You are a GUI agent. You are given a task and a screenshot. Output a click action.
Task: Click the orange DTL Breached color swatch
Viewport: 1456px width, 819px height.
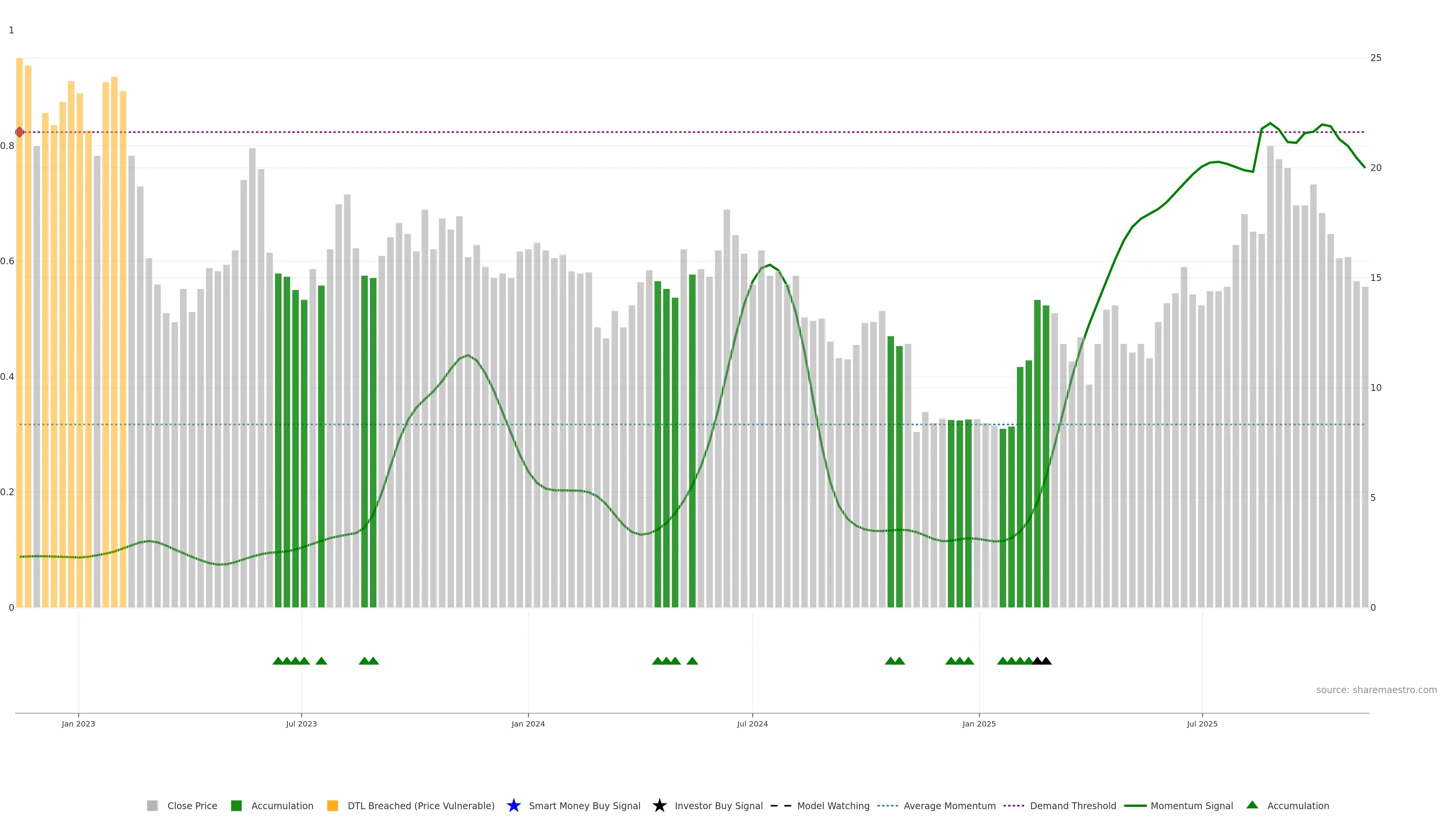tap(333, 805)
